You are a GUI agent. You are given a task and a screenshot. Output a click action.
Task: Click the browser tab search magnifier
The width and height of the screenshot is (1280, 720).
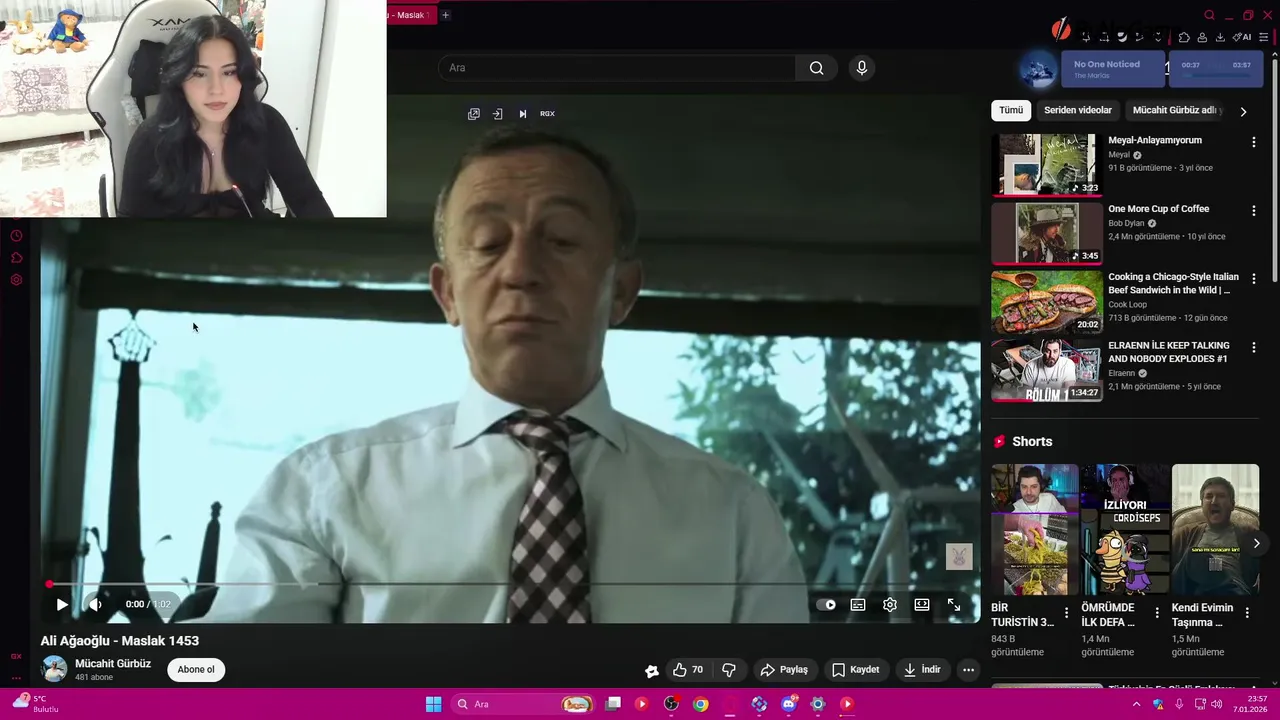click(x=1209, y=15)
